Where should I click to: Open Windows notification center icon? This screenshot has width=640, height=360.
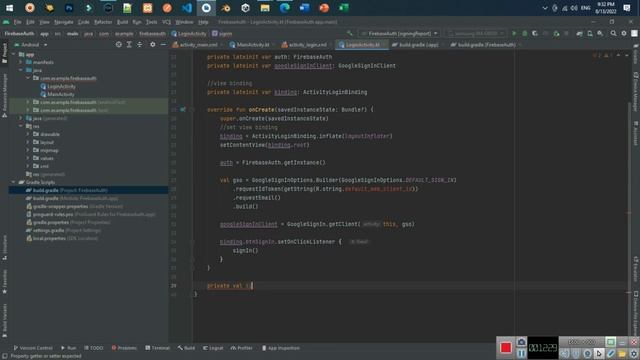[x=627, y=8]
